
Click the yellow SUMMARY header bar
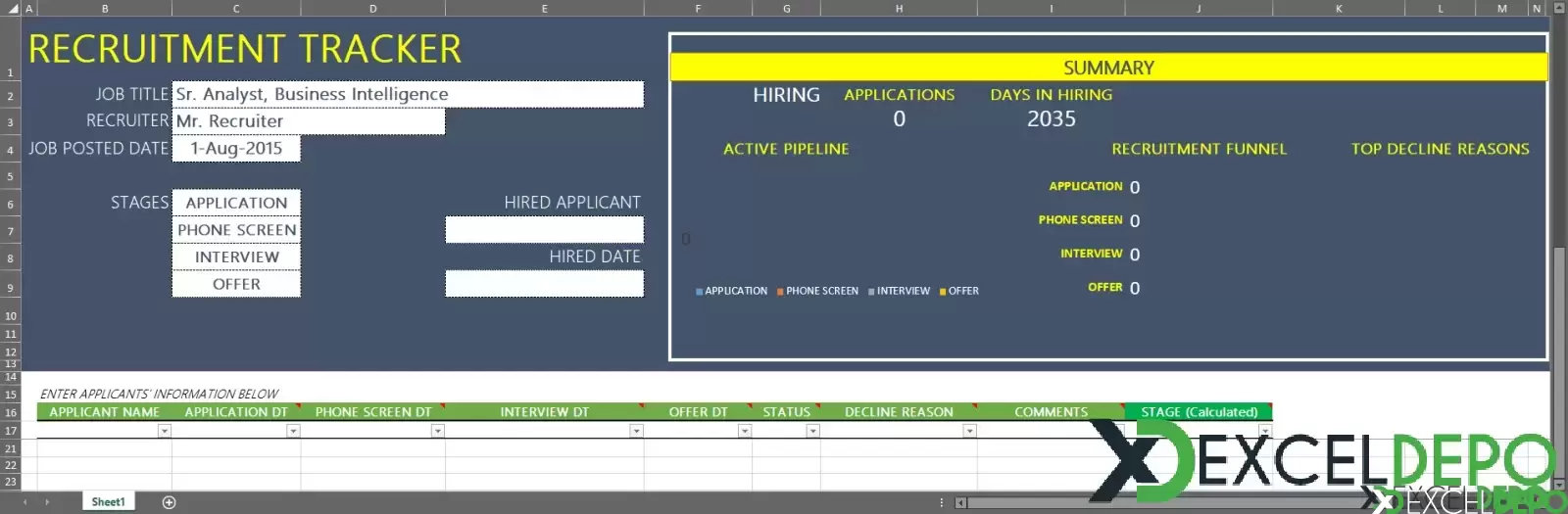[1108, 68]
